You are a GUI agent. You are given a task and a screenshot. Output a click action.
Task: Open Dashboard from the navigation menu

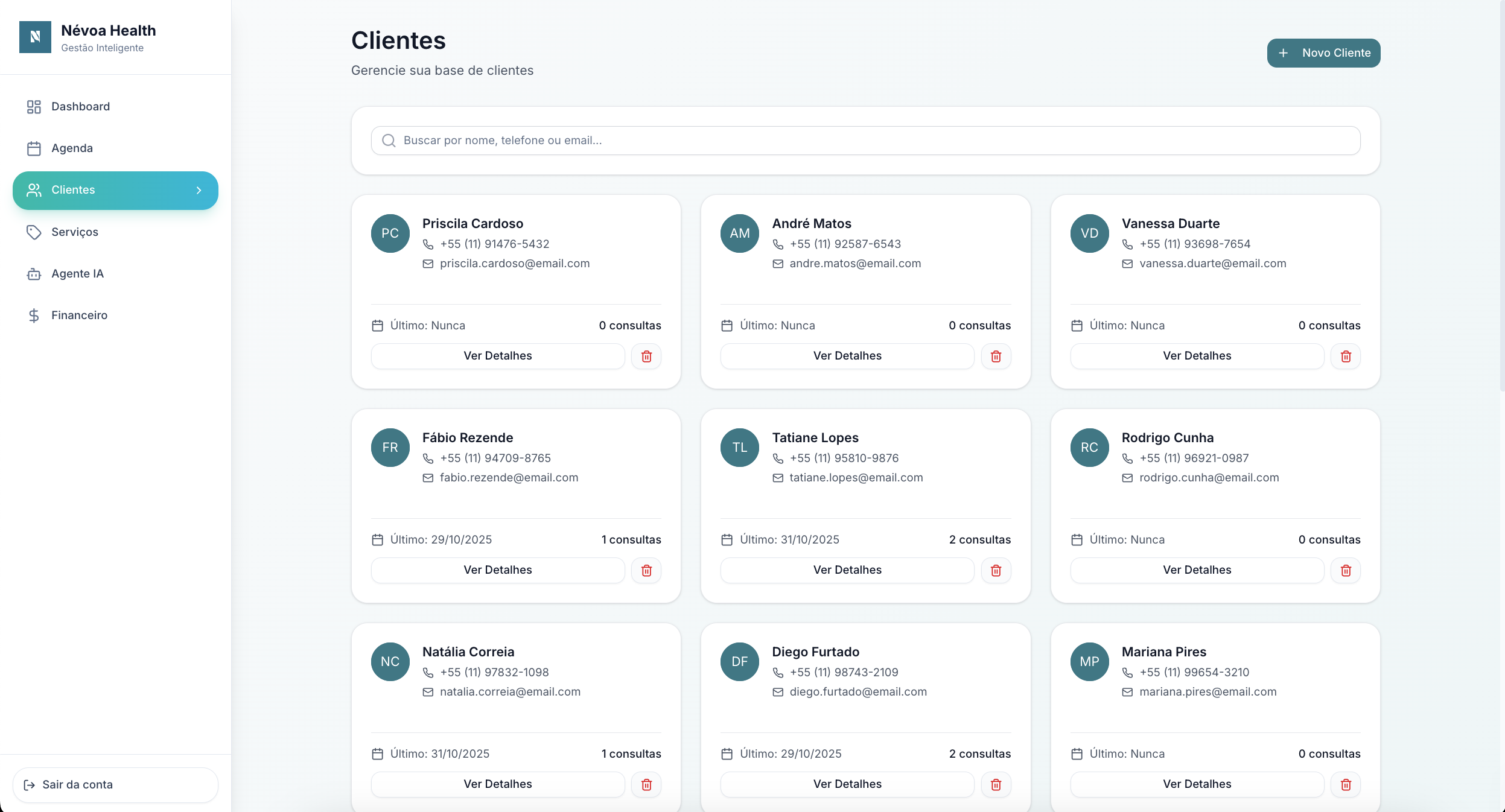pos(80,106)
